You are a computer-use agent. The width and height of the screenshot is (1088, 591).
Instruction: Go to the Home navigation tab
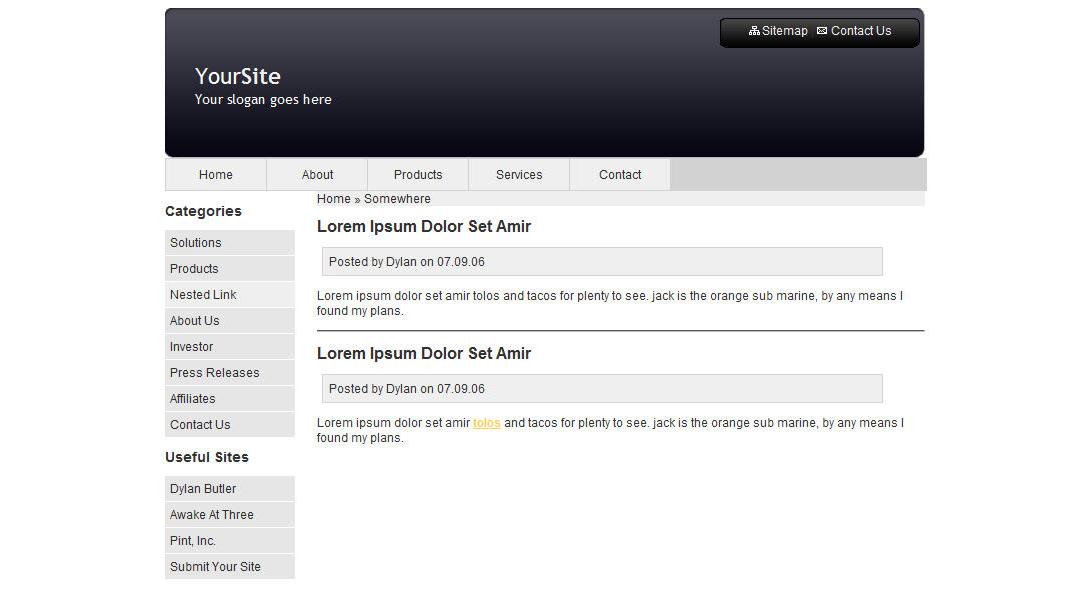coord(216,175)
